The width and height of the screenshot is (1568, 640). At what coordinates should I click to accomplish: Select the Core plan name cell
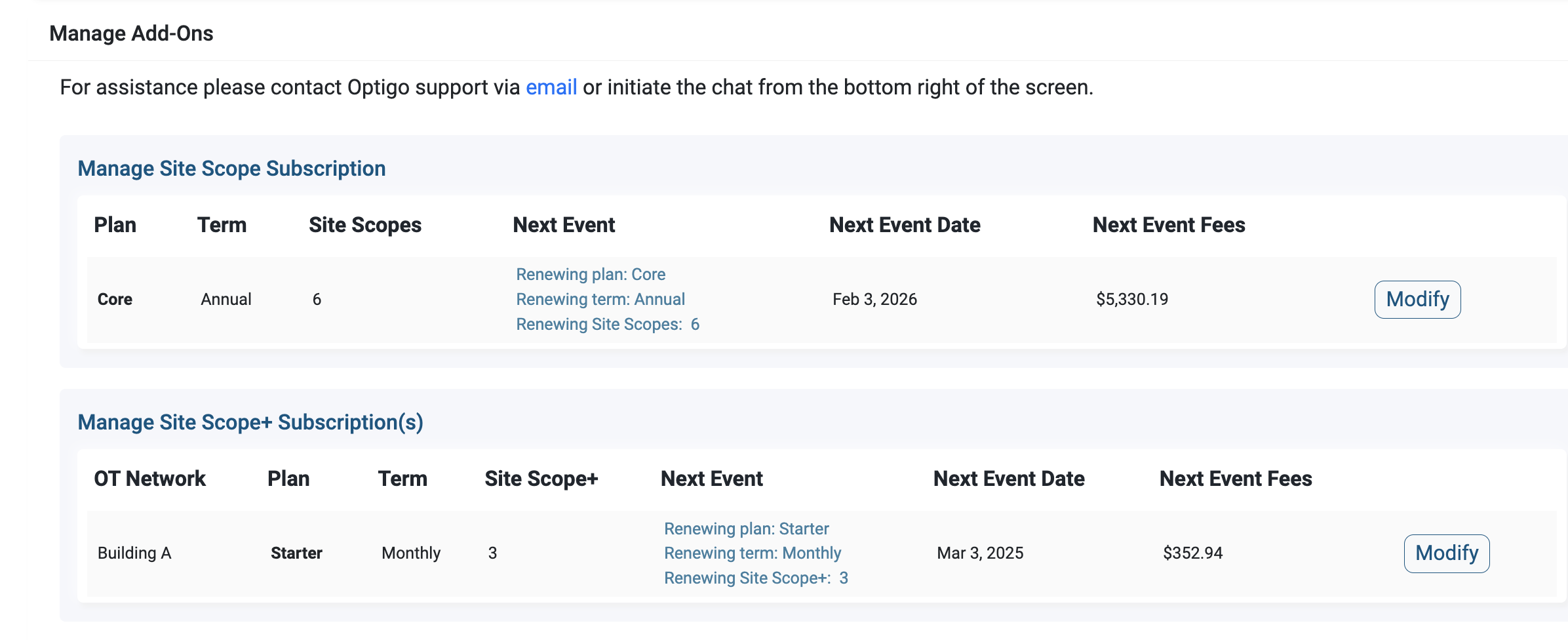point(115,300)
